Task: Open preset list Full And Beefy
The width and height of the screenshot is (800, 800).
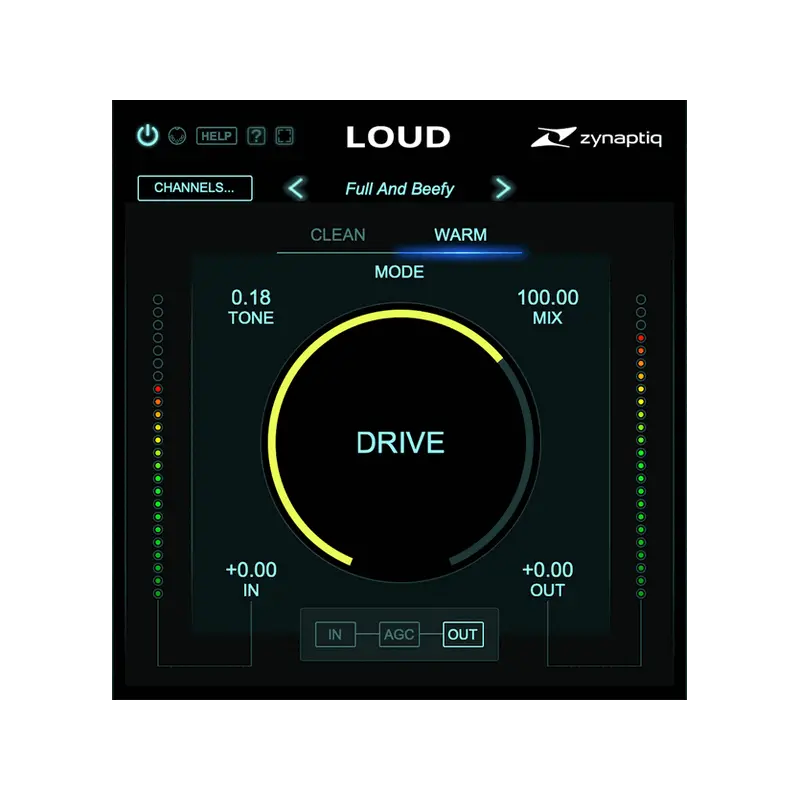Action: pos(399,189)
